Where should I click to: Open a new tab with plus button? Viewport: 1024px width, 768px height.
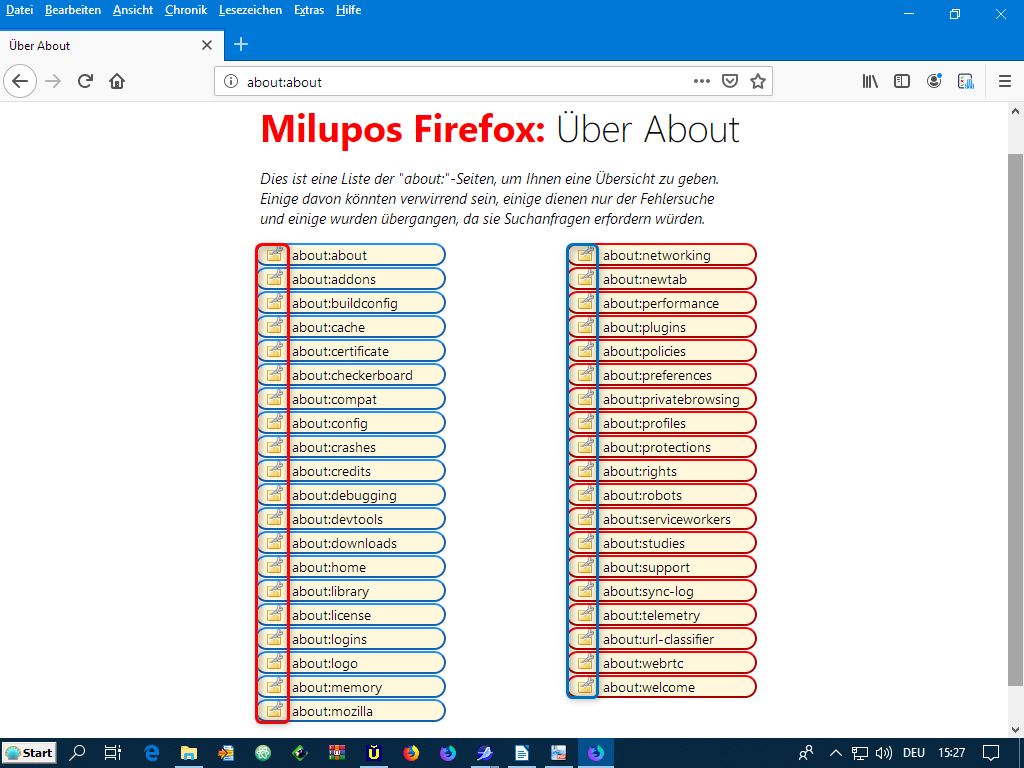tap(241, 44)
